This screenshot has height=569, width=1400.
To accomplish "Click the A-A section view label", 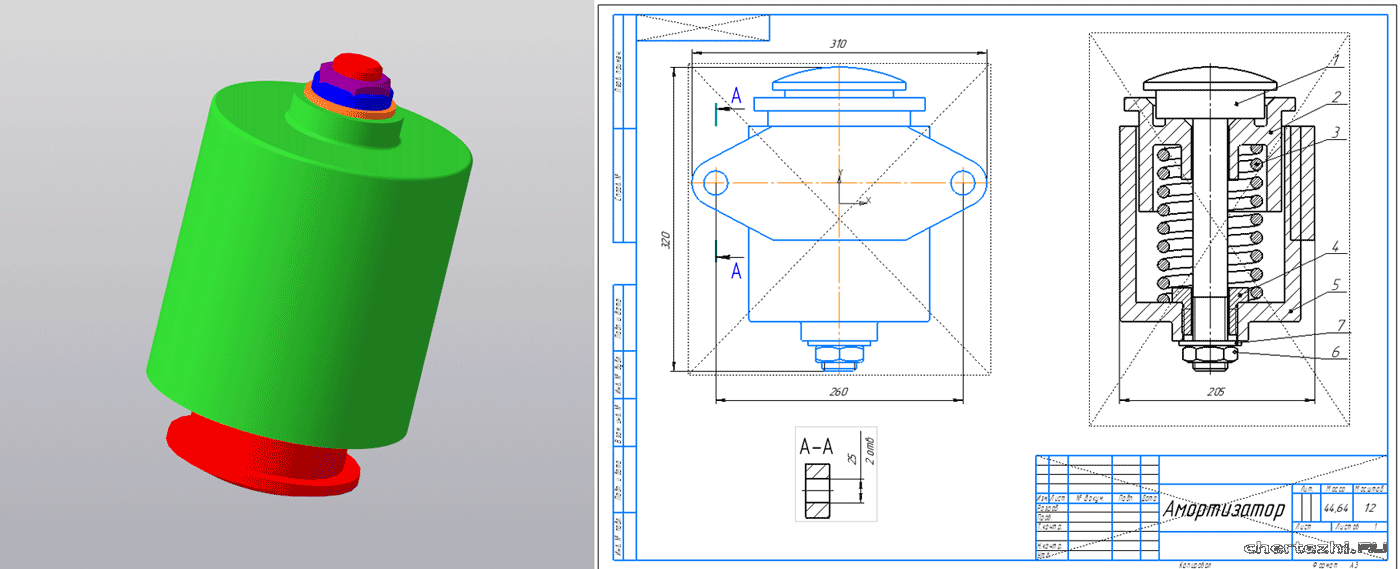I will 815,448.
